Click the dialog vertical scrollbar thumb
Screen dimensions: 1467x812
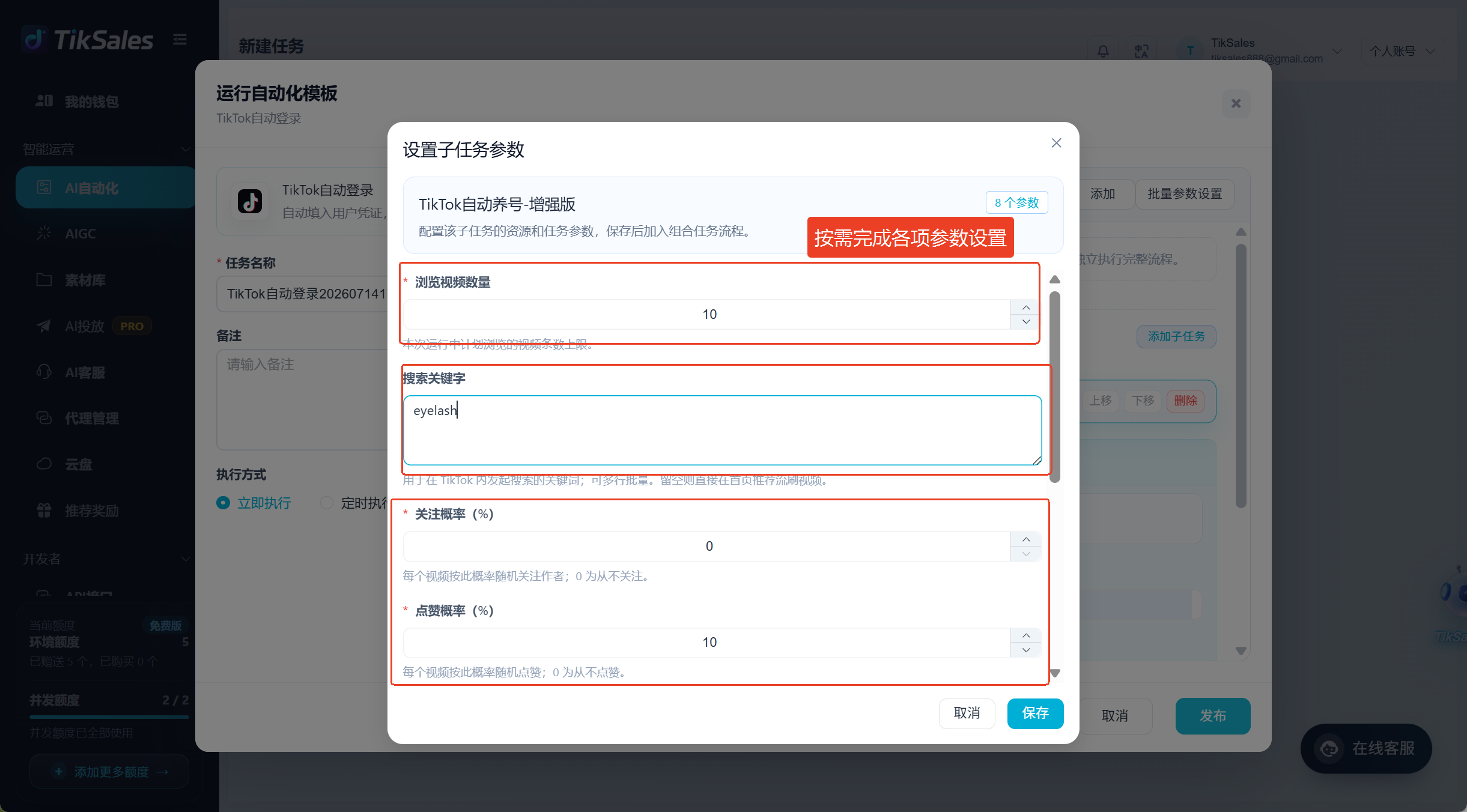[x=1055, y=387]
